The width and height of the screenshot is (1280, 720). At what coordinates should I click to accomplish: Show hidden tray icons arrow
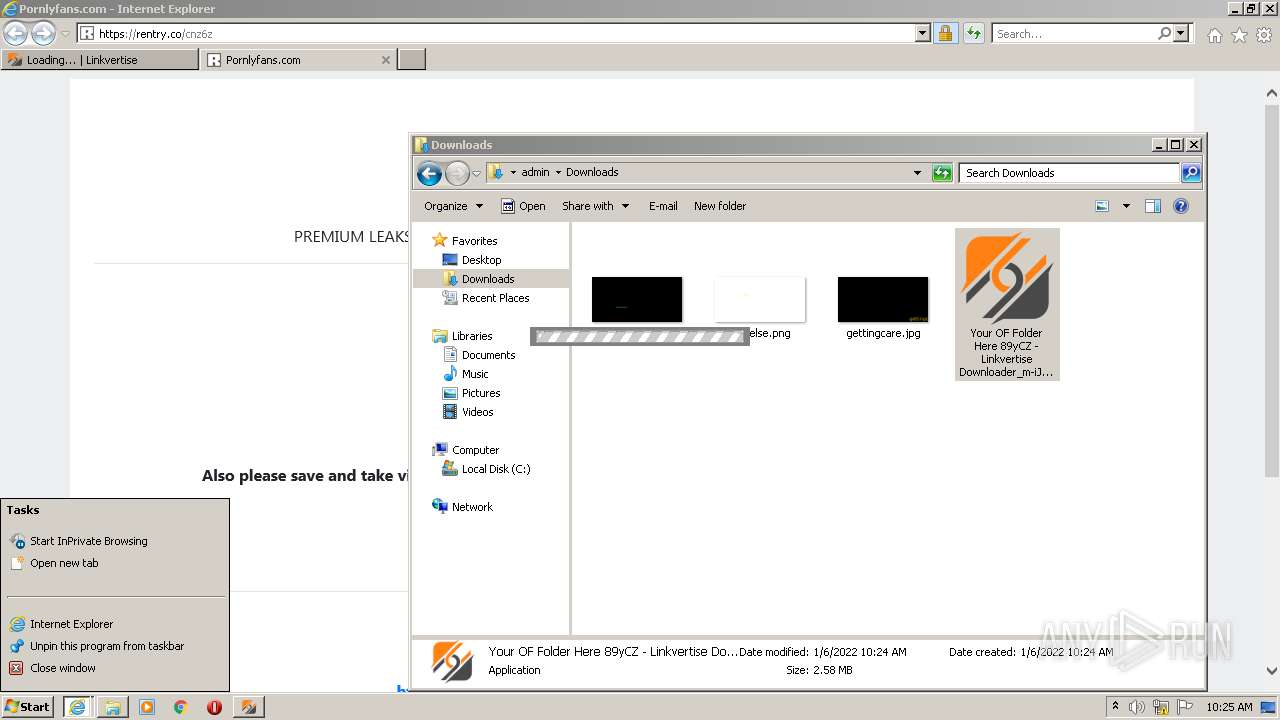point(1115,706)
